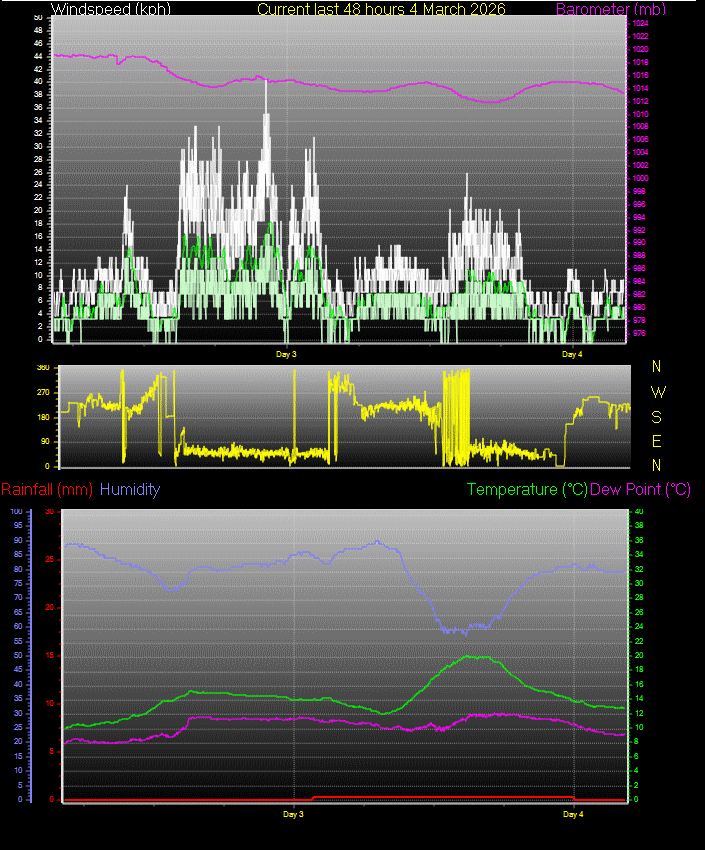Viewport: 705px width, 850px height.
Task: Click the W wind direction letter
Action: [x=657, y=392]
